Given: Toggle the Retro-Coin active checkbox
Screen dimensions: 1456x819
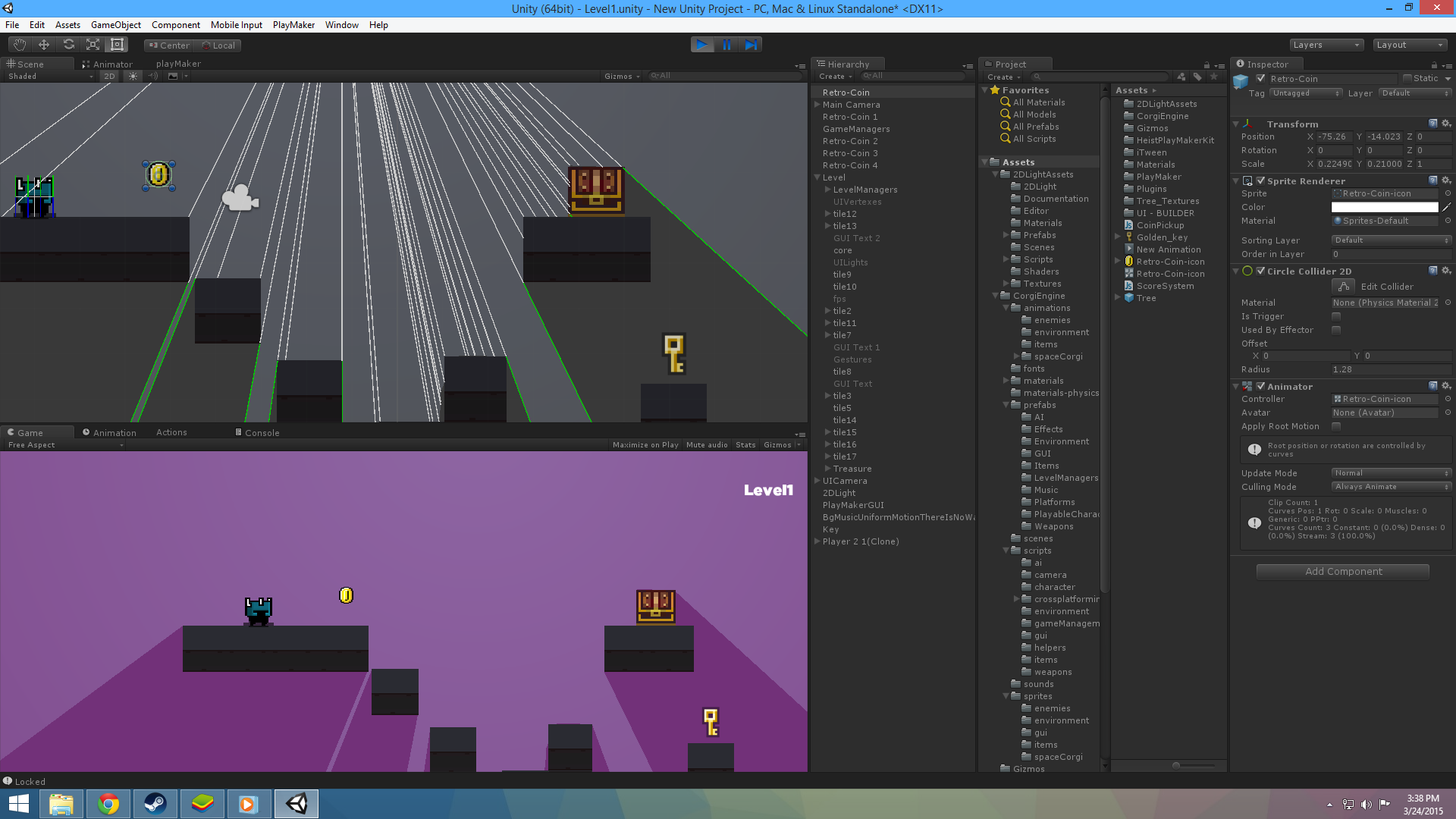Looking at the screenshot, I should pyautogui.click(x=1260, y=79).
